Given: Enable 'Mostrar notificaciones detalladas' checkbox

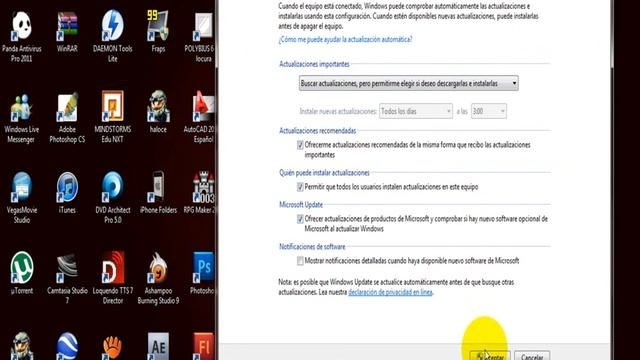Looking at the screenshot, I should click(300, 261).
